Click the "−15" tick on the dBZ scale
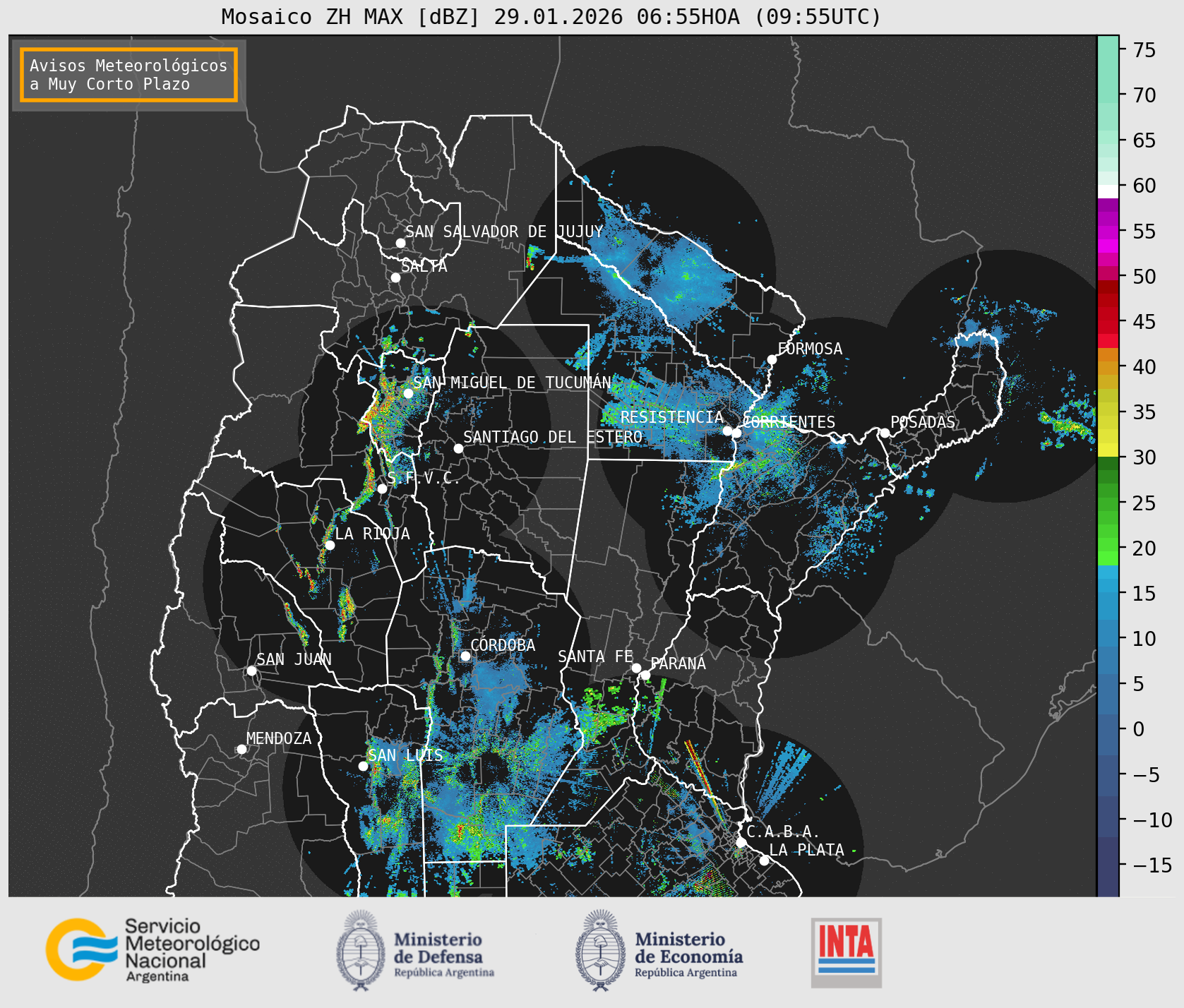 click(x=1152, y=865)
